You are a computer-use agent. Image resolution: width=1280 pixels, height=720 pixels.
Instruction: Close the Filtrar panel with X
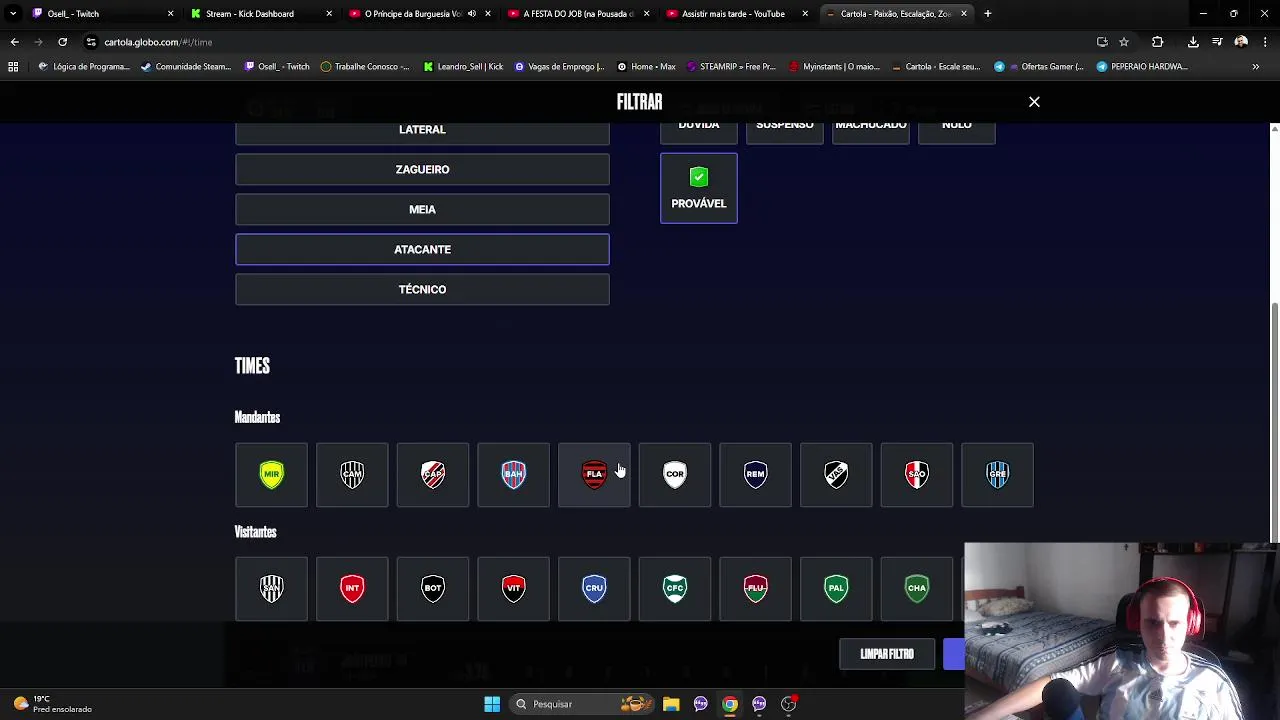pos(1034,102)
